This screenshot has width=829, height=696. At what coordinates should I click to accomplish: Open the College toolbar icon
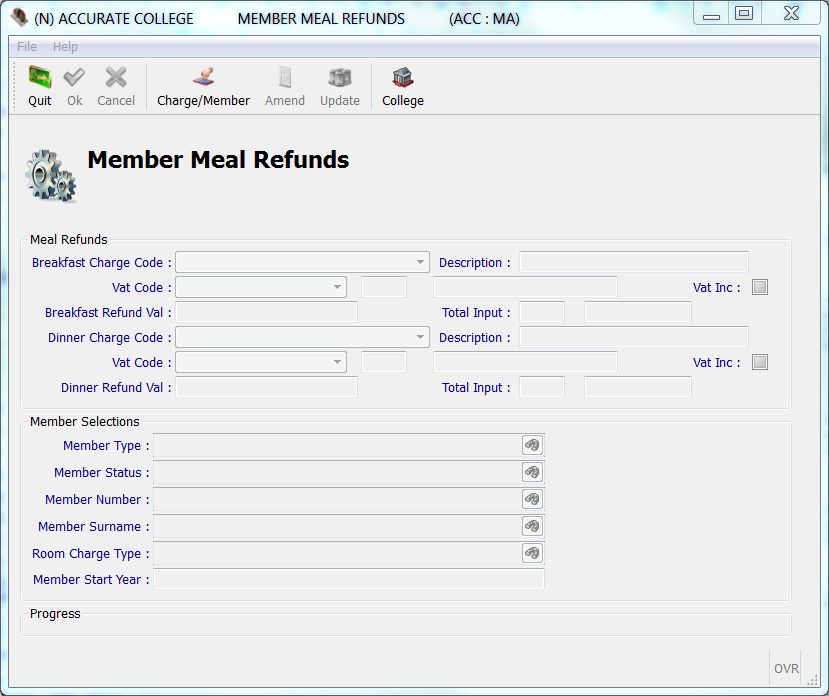[402, 79]
